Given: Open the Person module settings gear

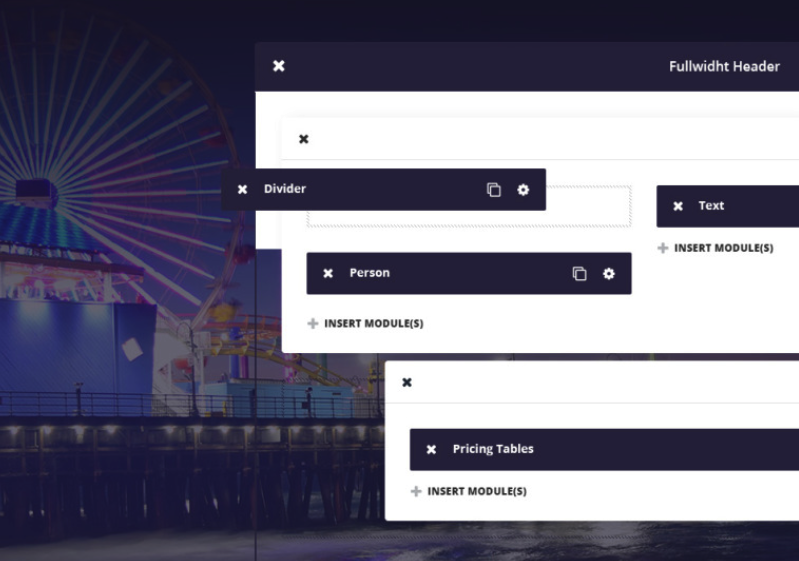Looking at the screenshot, I should 609,274.
